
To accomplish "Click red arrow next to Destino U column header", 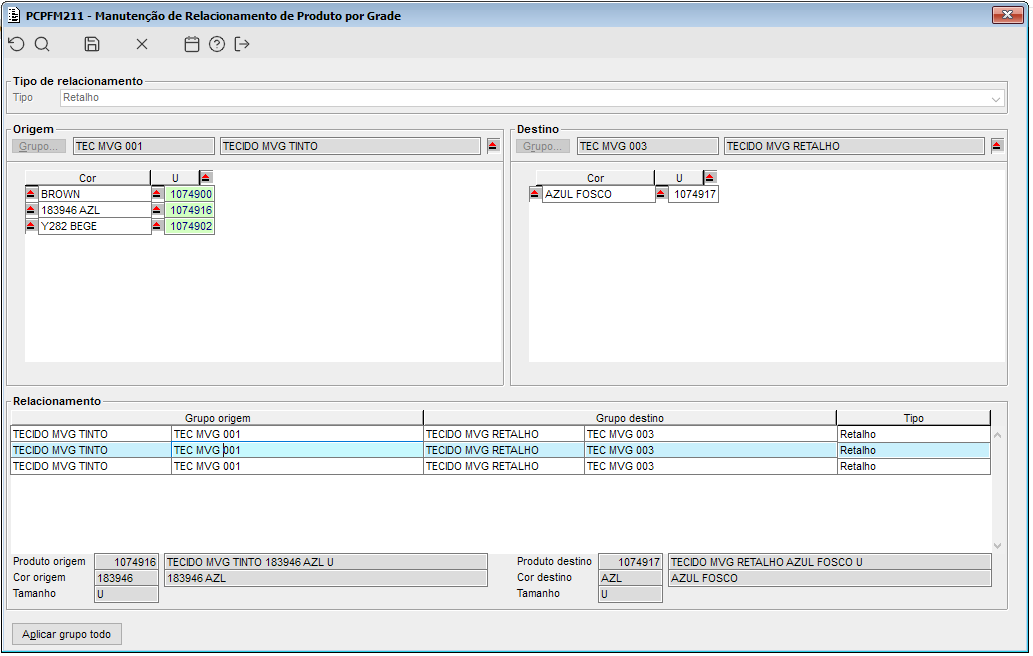I will pos(710,178).
